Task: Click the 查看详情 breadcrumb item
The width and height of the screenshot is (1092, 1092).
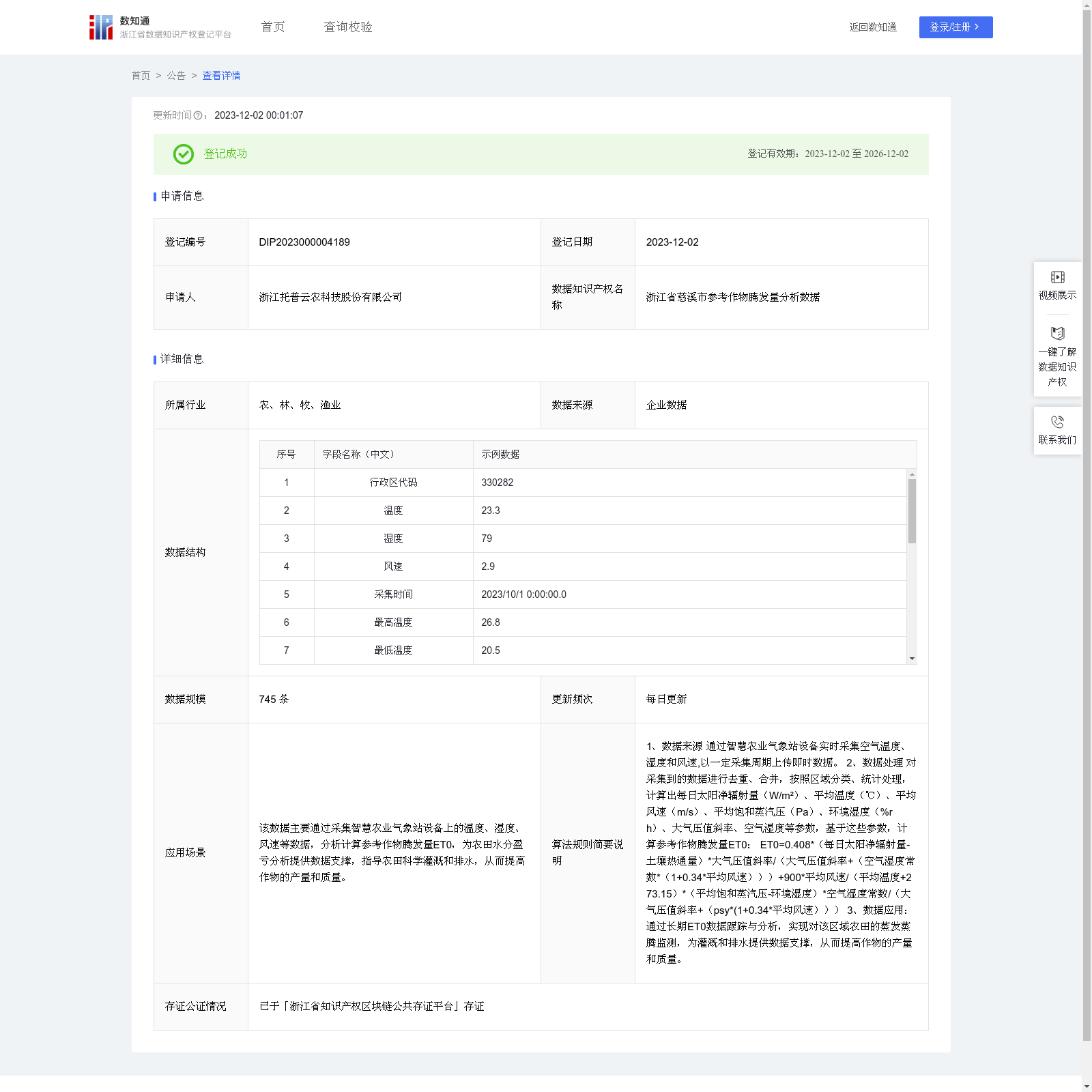Action: pos(221,76)
